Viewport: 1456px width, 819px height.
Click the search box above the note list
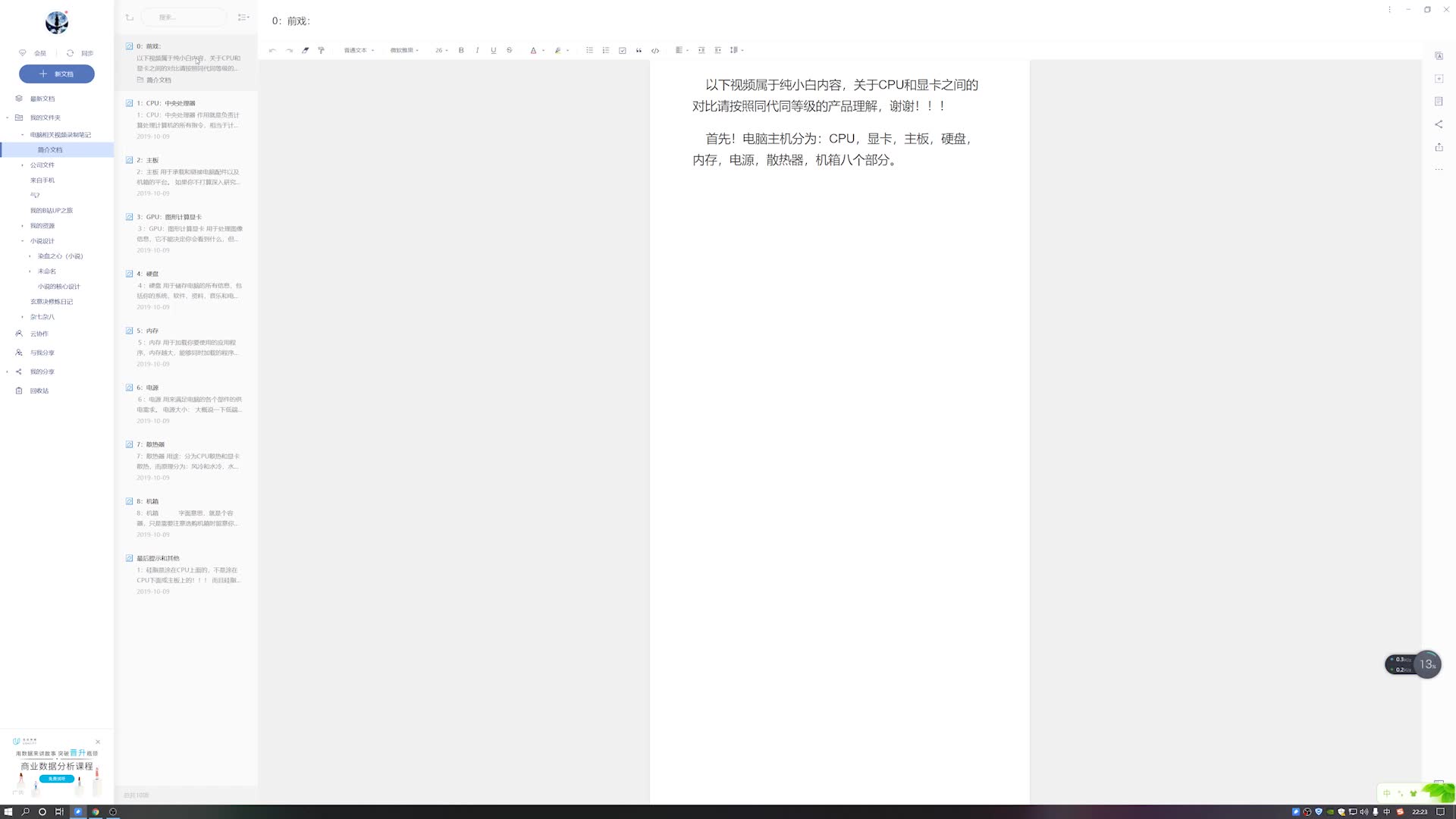click(184, 17)
